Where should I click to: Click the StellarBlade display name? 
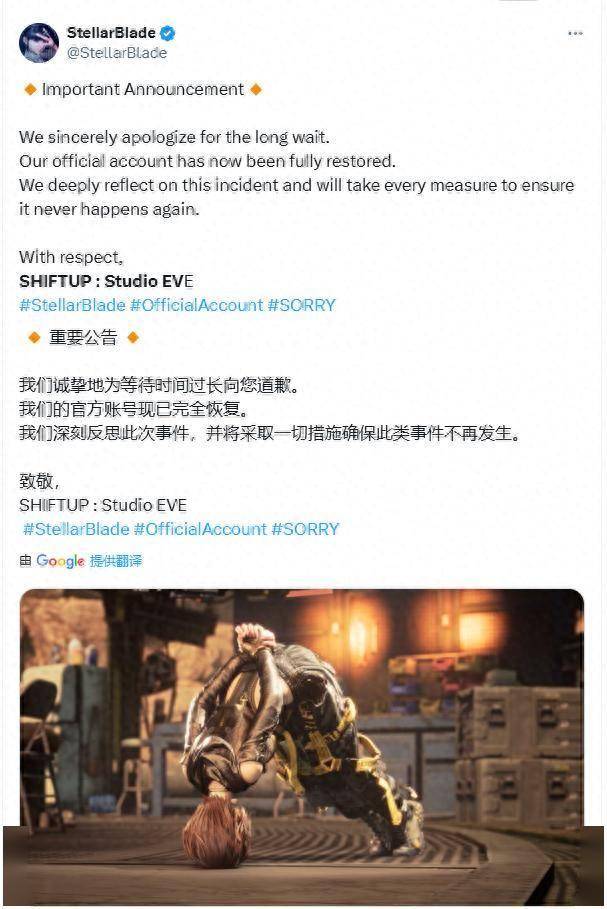pos(111,33)
